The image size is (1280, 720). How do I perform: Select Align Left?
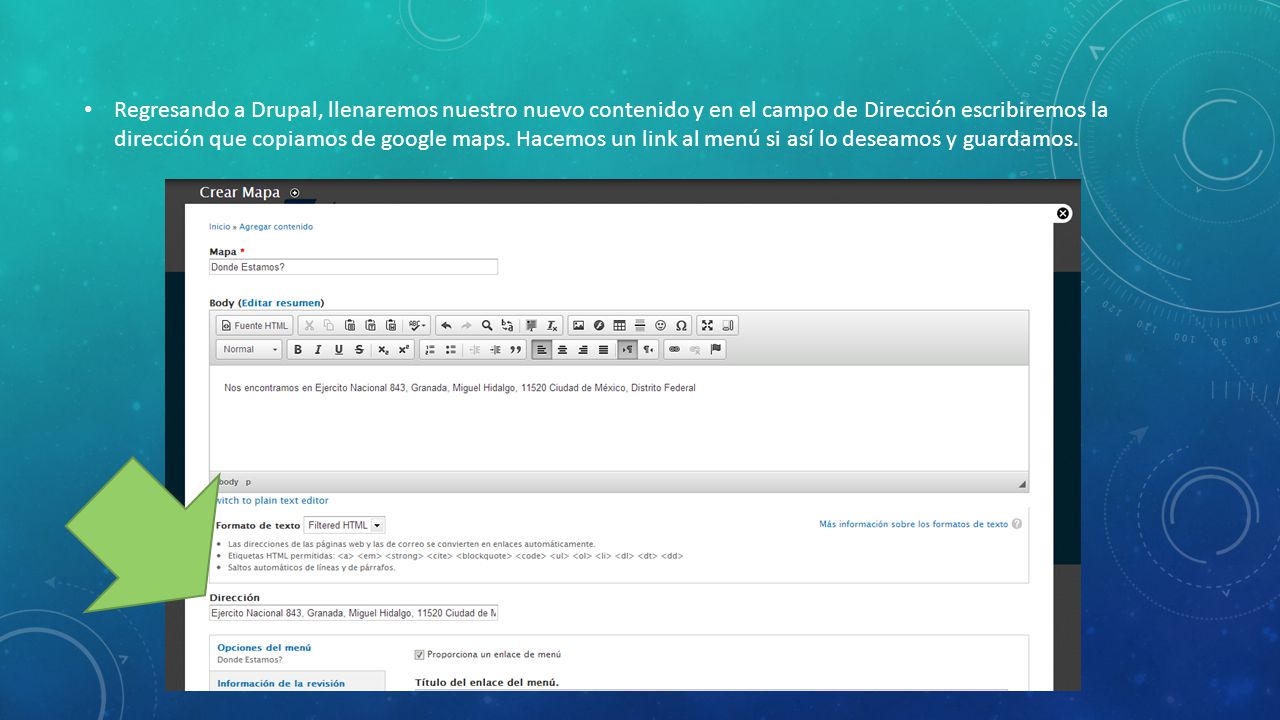click(541, 349)
